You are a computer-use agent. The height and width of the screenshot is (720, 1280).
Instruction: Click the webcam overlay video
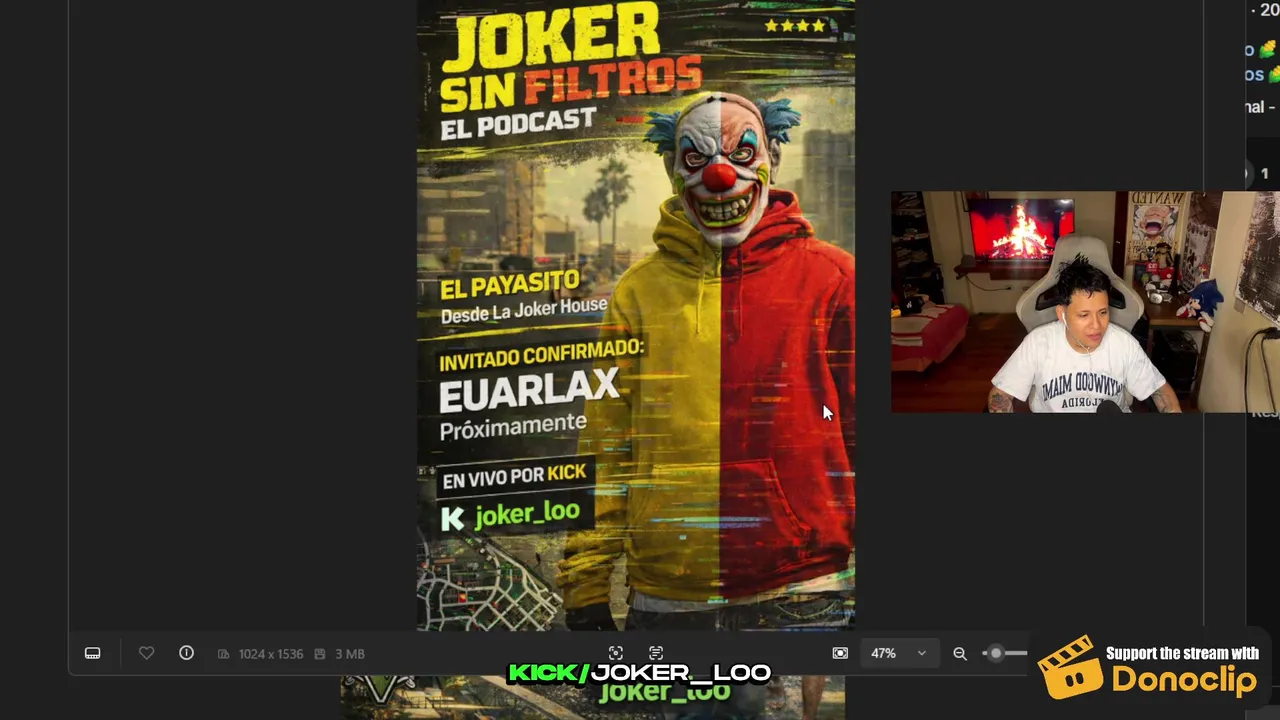1085,302
